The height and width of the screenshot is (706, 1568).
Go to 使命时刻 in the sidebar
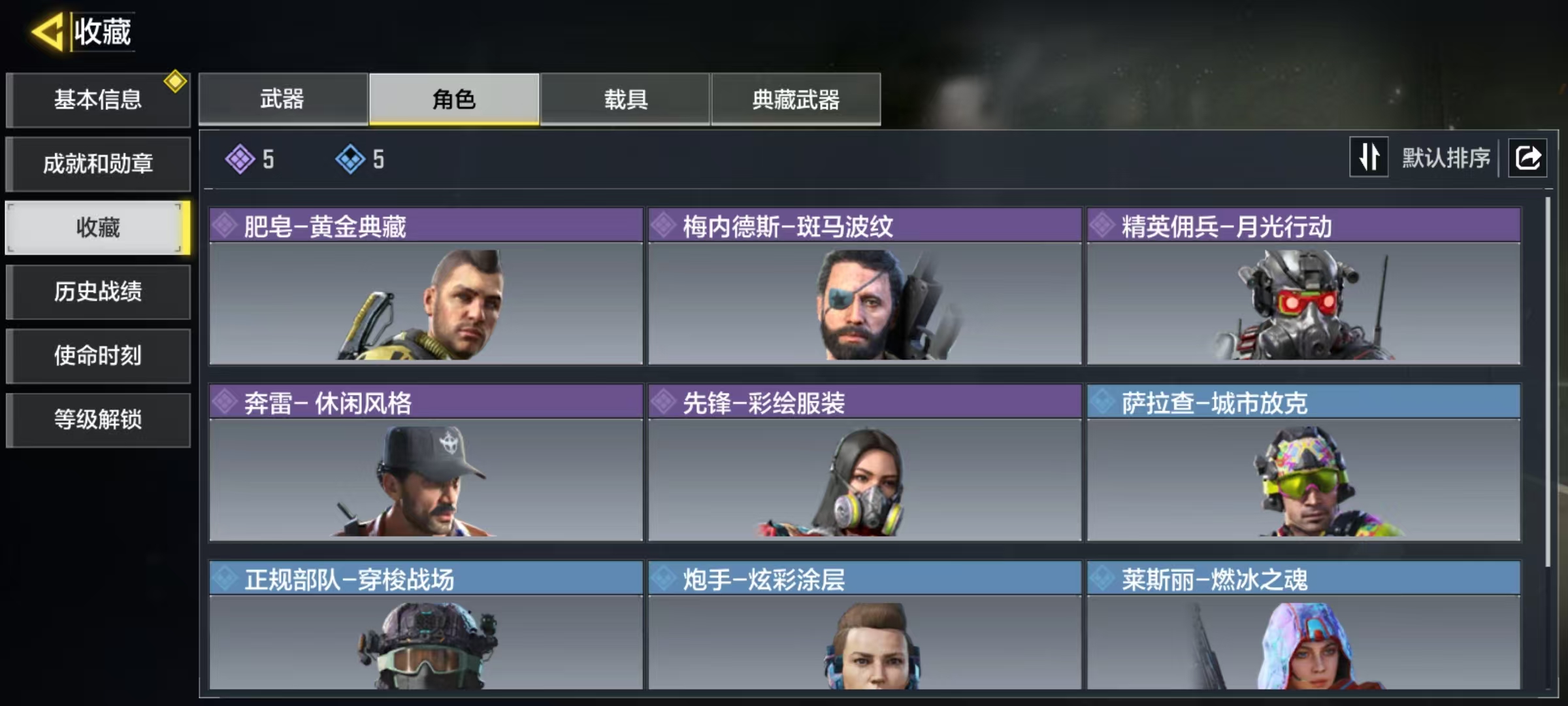point(98,356)
